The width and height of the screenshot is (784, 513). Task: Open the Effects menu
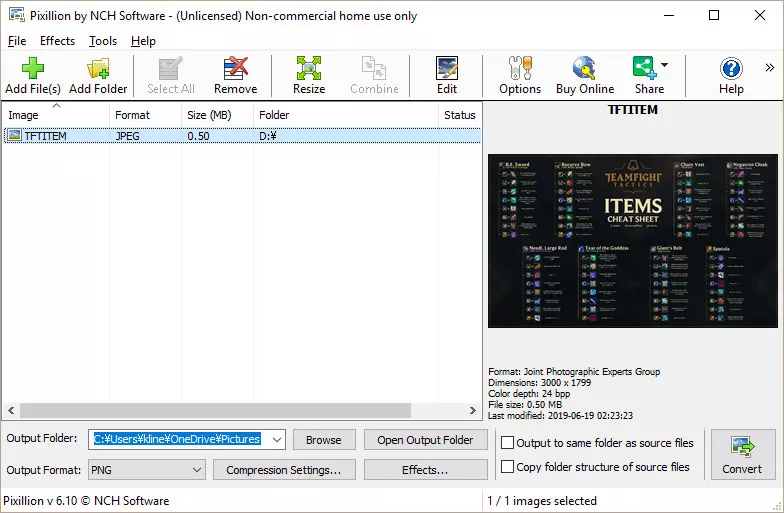pyautogui.click(x=58, y=41)
